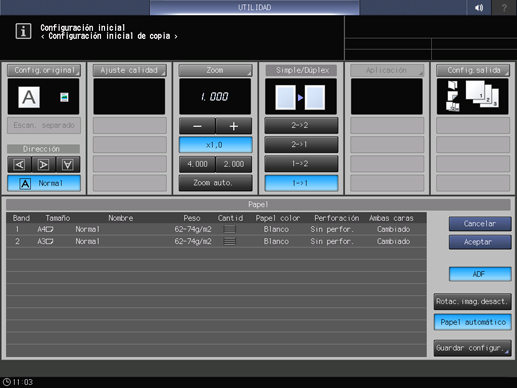The image size is (517, 388).
Task: Click Cambiado value for tray 2
Action: pos(393,241)
